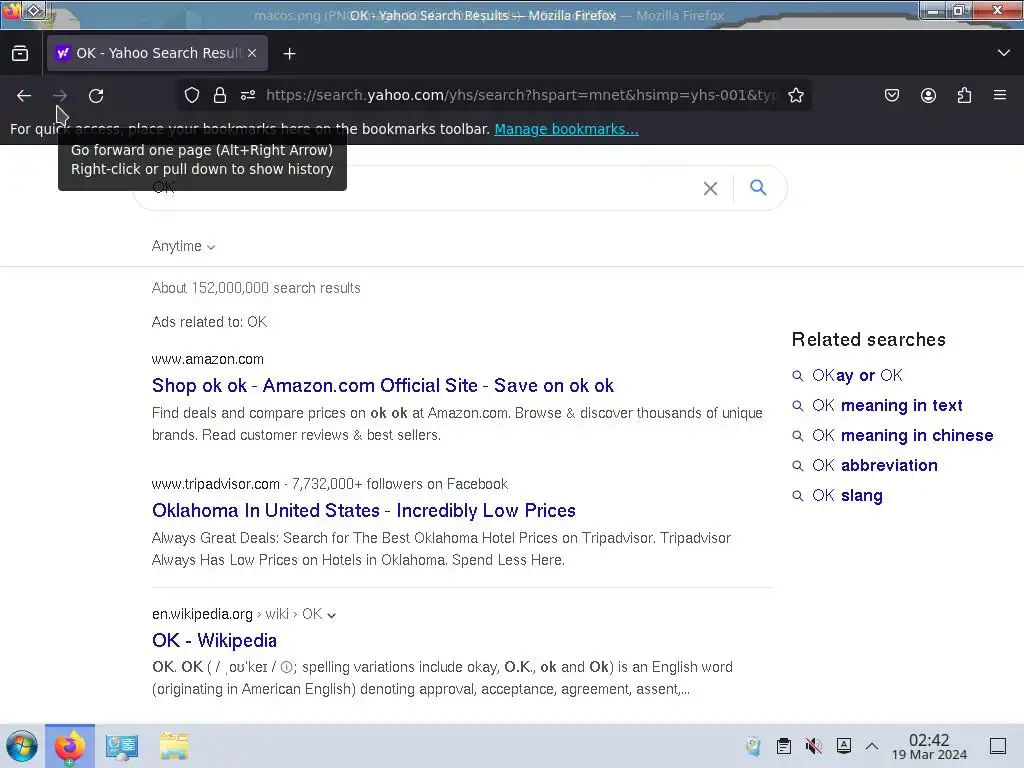The width and height of the screenshot is (1024, 768).
Task: Go back one page in Firefox
Action: pyautogui.click(x=24, y=95)
